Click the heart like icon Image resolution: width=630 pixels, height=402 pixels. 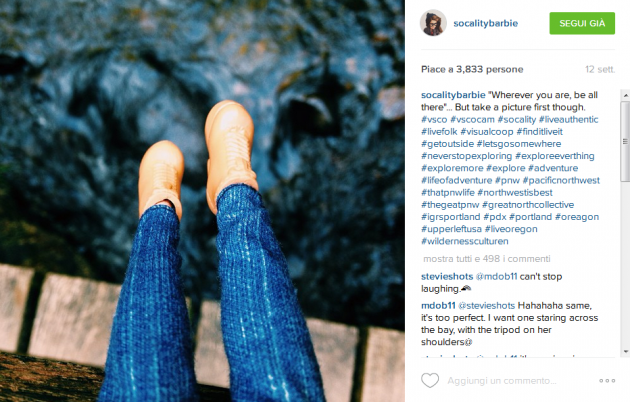coord(430,380)
